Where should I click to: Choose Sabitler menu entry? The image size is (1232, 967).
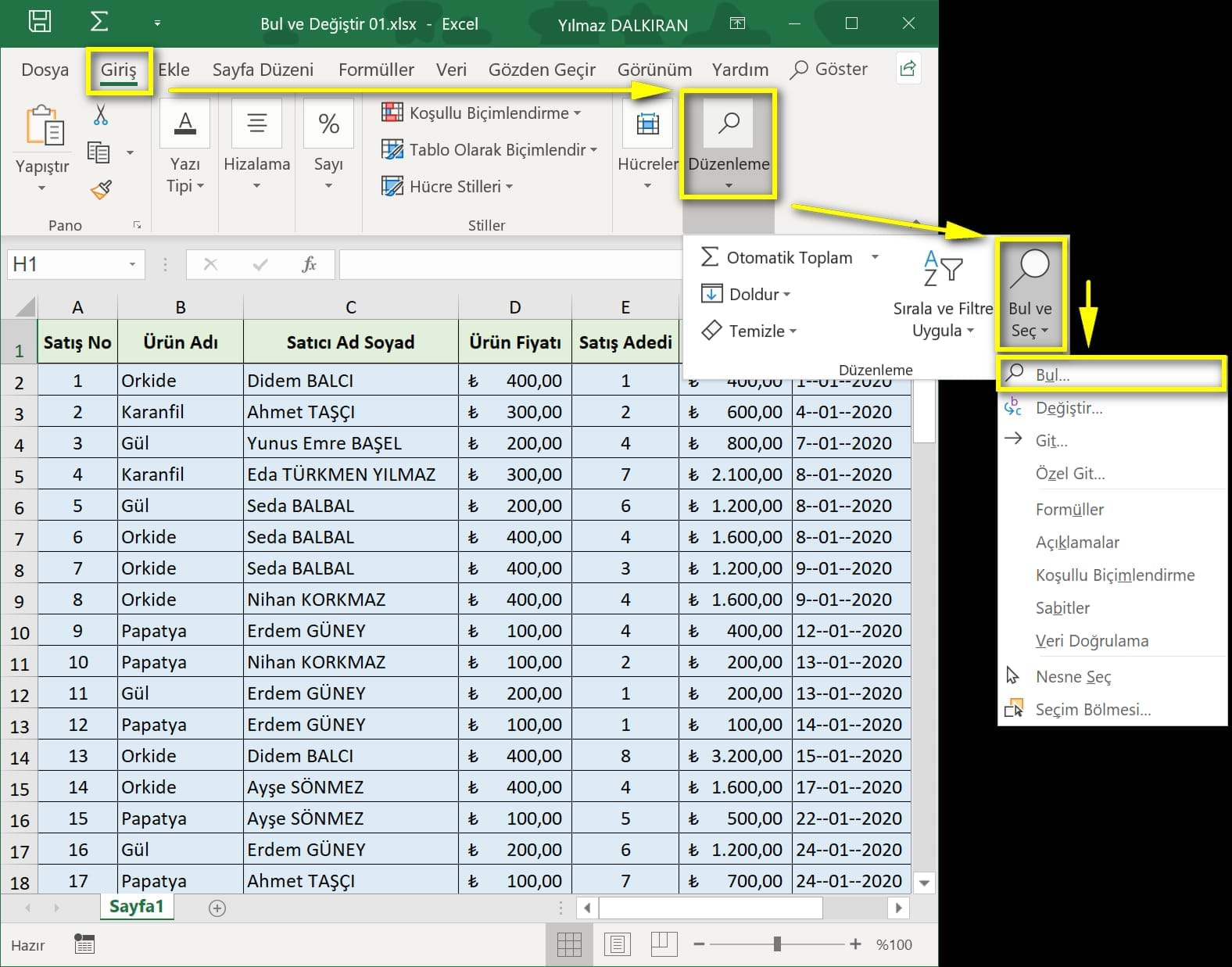1112,608
